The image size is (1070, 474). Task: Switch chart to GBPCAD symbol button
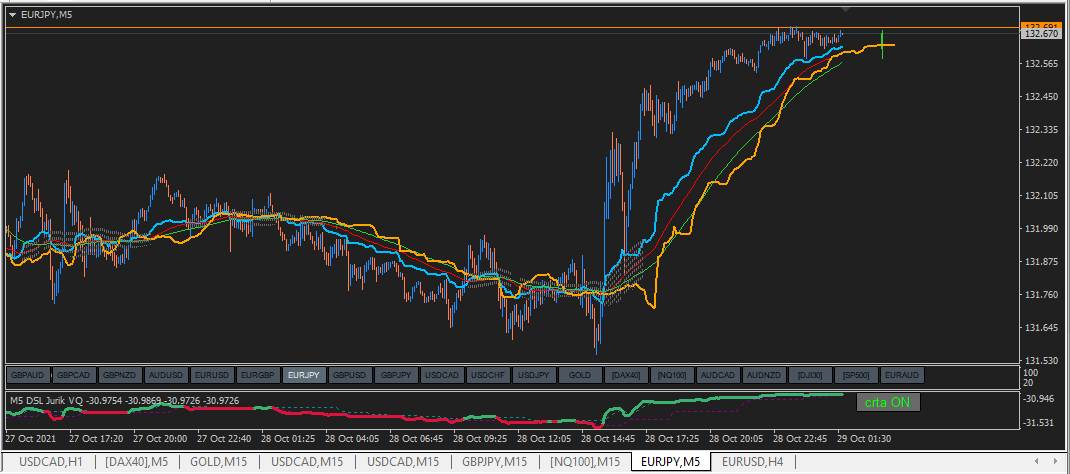click(74, 375)
